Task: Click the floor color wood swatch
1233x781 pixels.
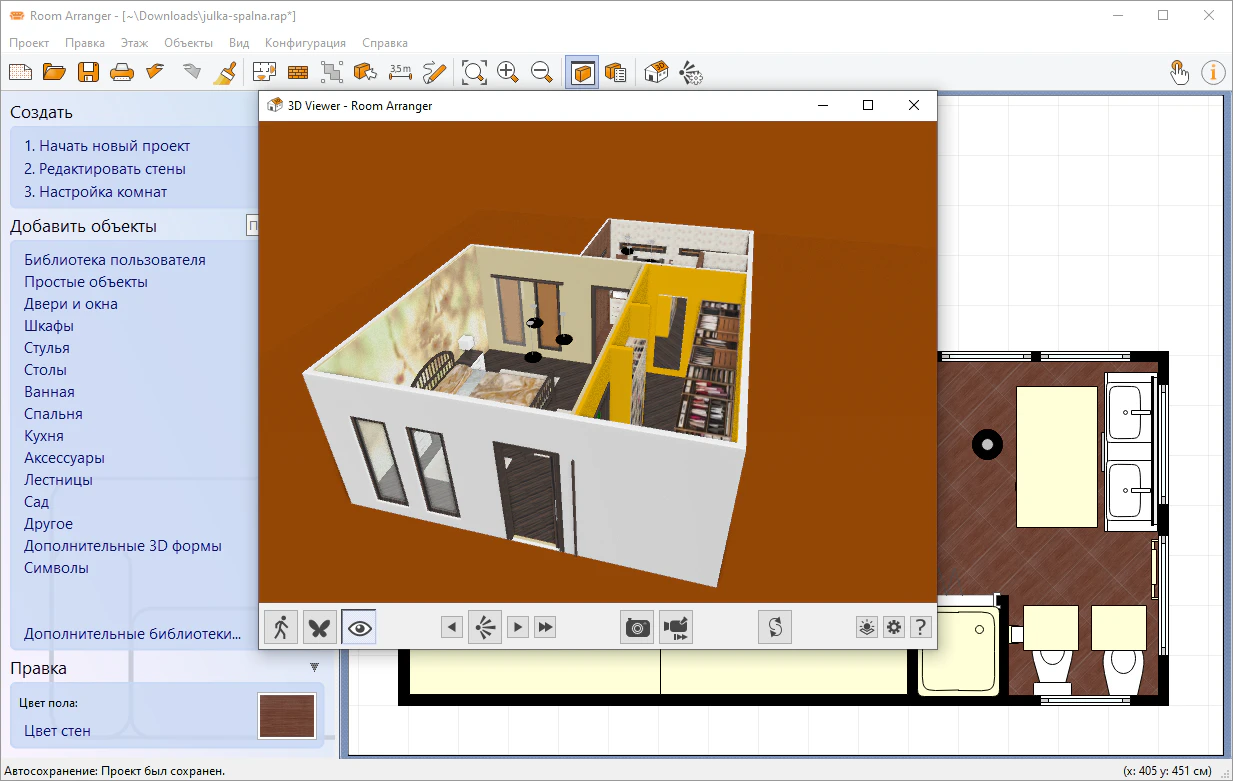Action: point(287,716)
